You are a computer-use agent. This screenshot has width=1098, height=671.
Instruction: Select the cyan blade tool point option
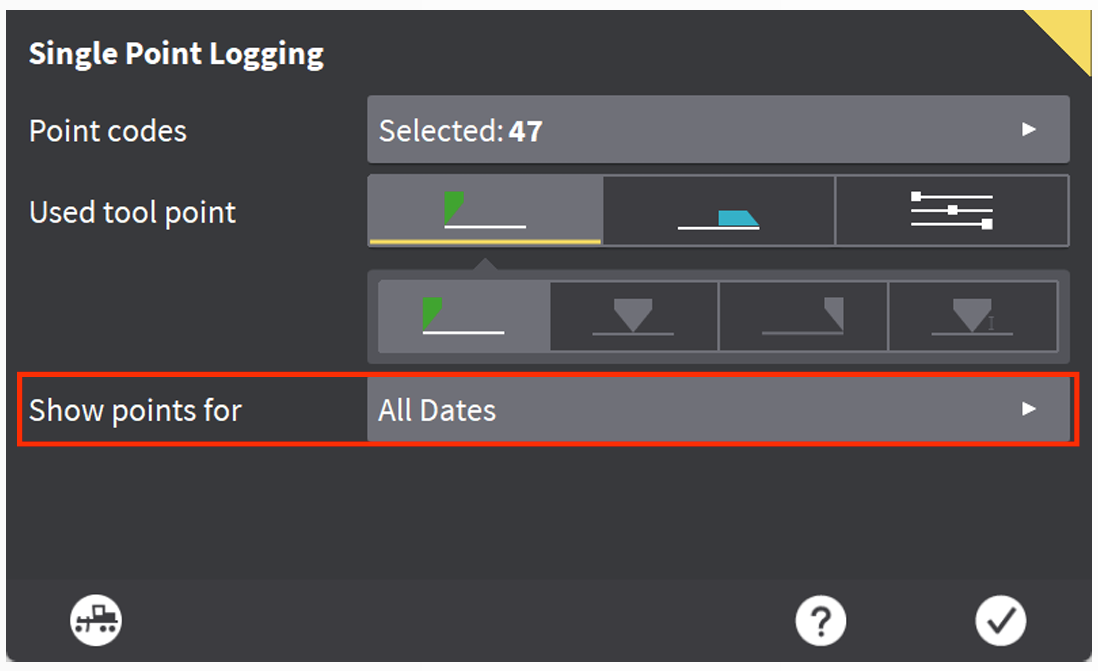[x=718, y=211]
